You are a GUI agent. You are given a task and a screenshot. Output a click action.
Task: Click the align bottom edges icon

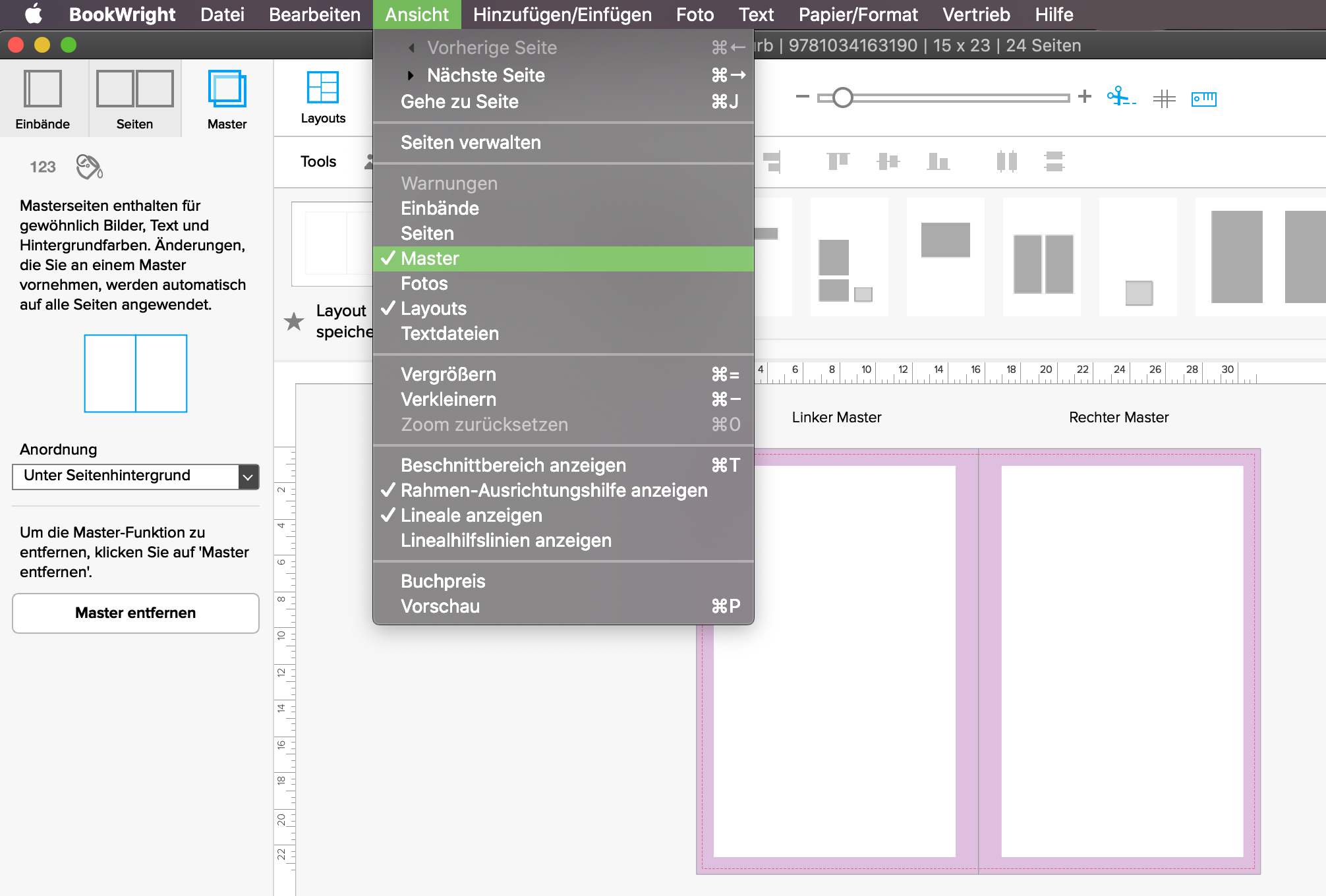(x=938, y=161)
